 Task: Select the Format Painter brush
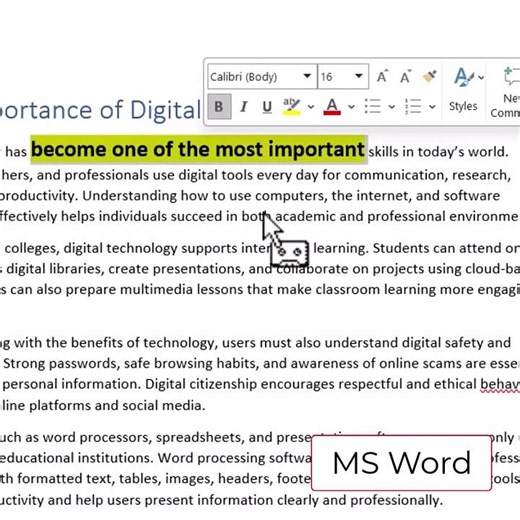pos(430,76)
